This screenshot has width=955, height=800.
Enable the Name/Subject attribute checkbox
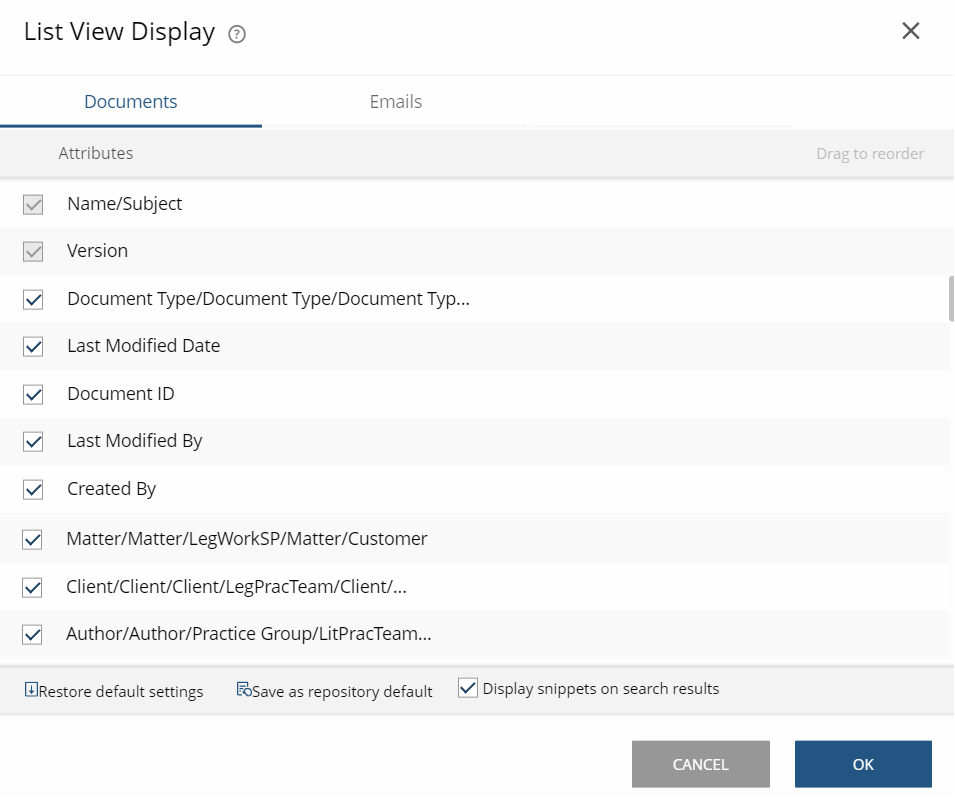pos(32,203)
